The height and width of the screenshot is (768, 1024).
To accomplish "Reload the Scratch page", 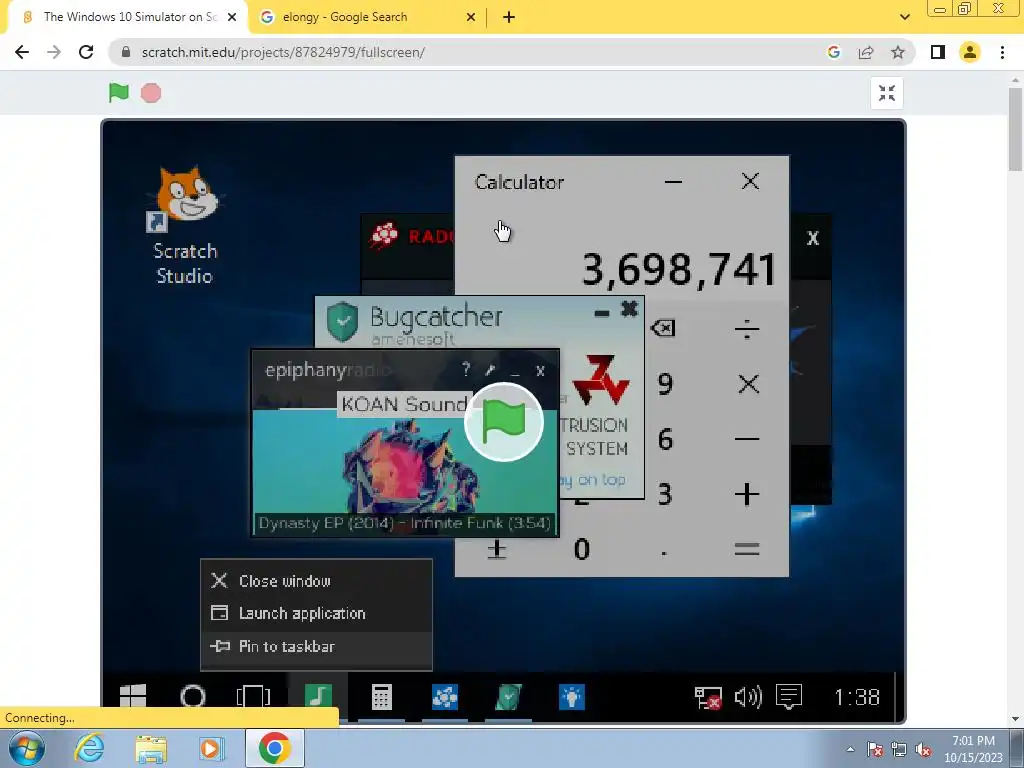I will pos(86,52).
